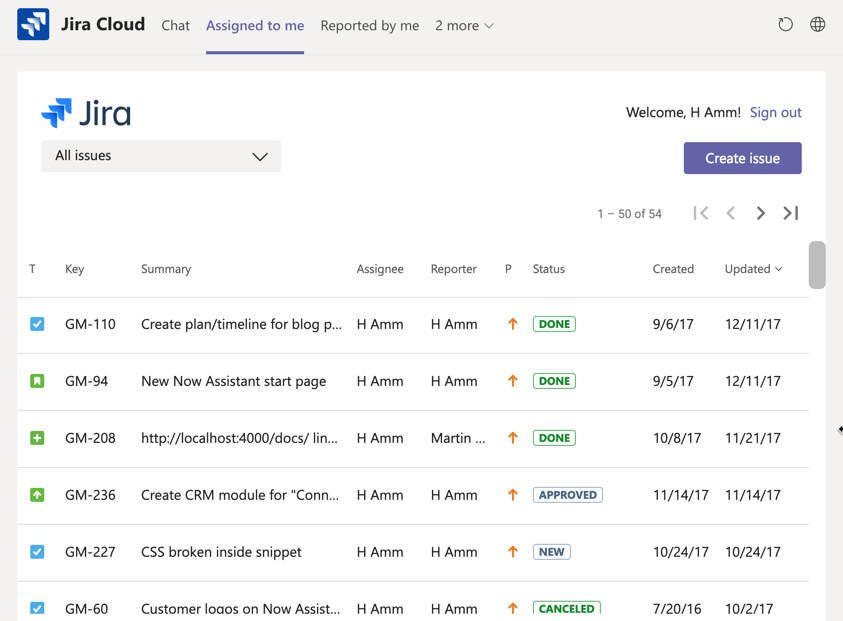The height and width of the screenshot is (621, 843).
Task: Click created date 10/8/17
Action: pyautogui.click(x=677, y=438)
